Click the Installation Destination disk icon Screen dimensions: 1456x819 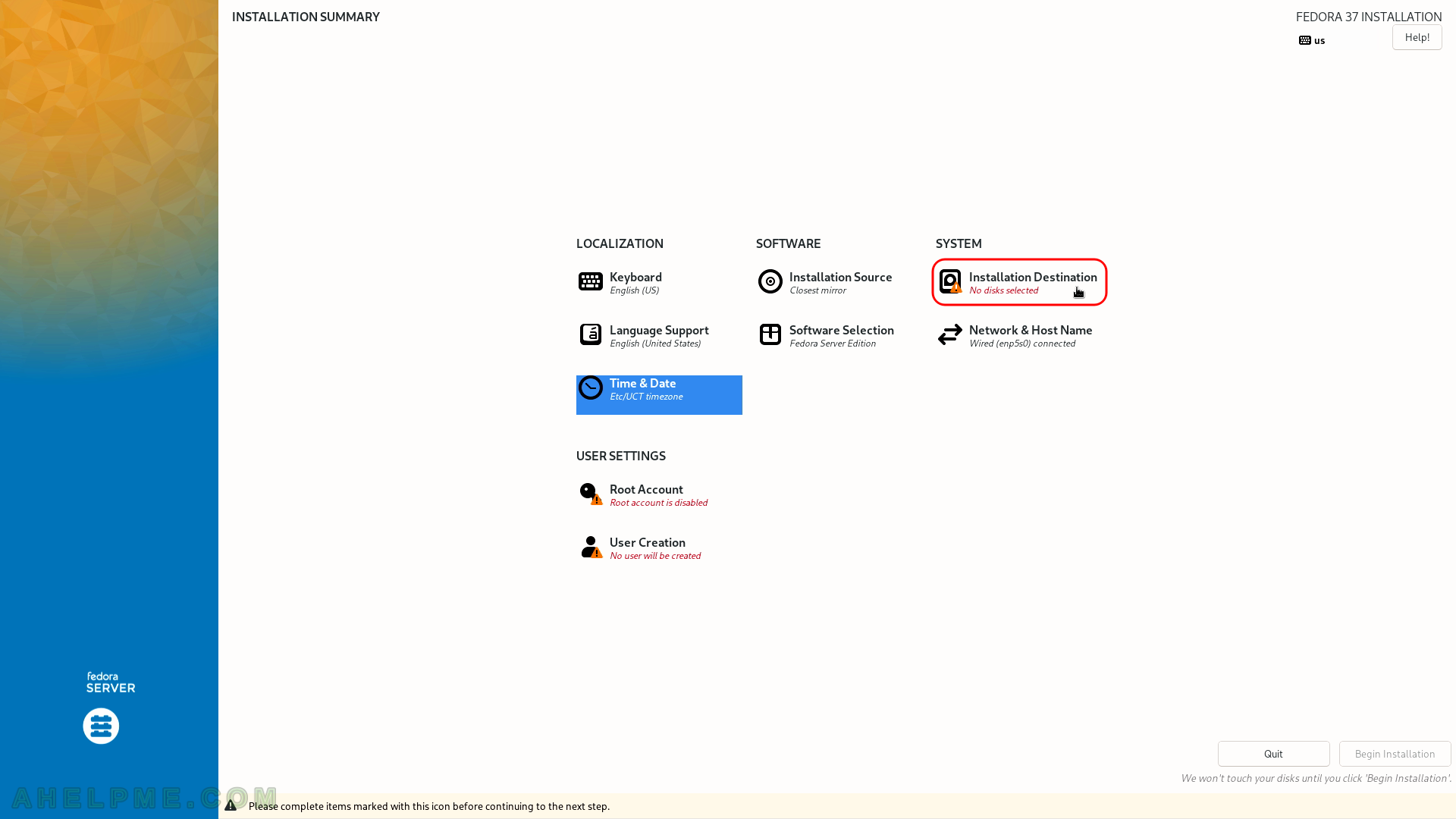[950, 281]
